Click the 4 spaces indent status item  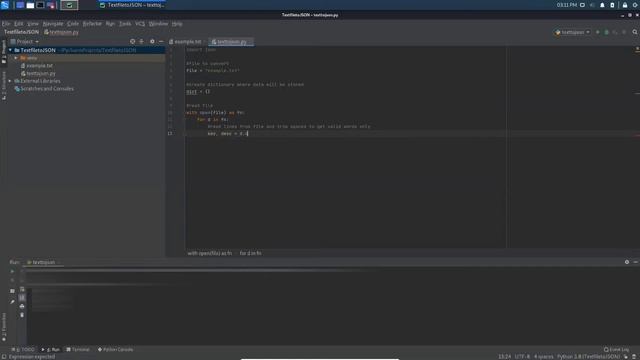[x=543, y=357]
